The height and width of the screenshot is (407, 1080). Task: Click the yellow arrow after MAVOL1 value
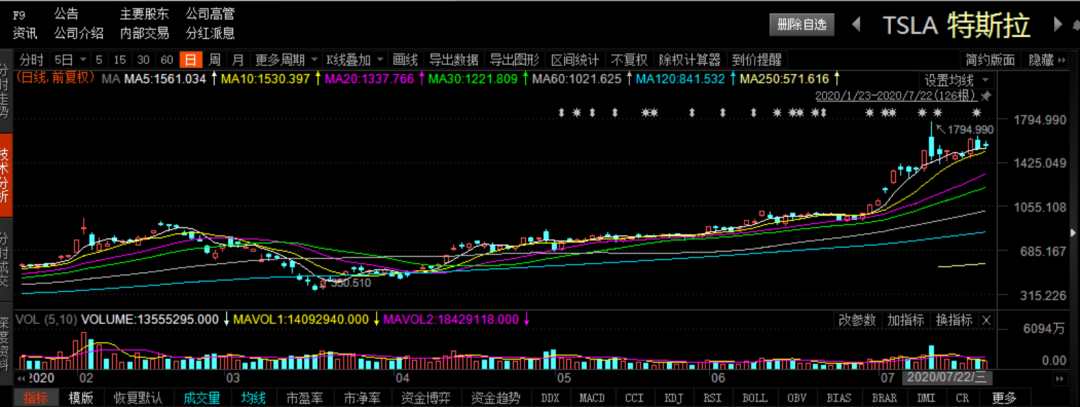point(376,320)
